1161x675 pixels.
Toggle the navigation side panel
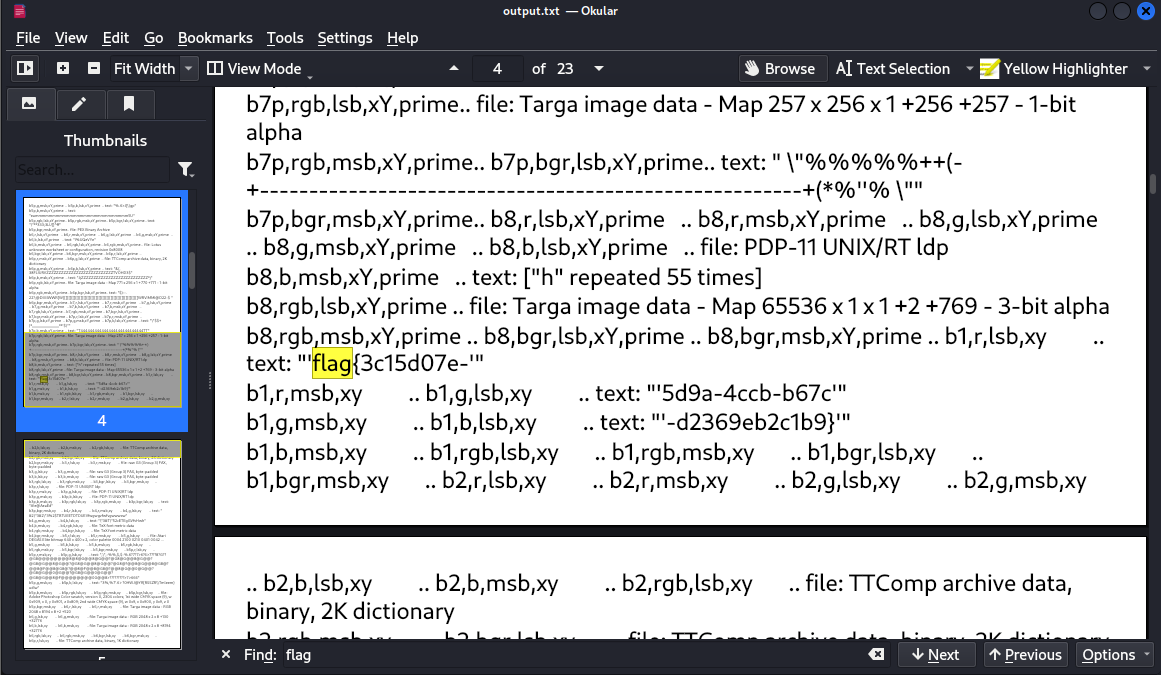coord(24,68)
